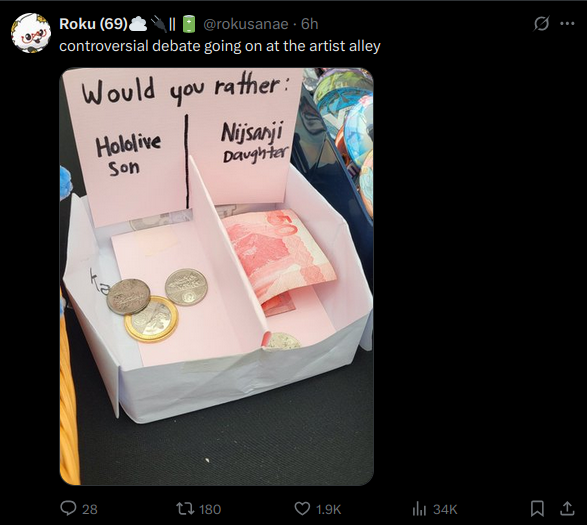
Task: Like the tweet with the heart icon
Action: tap(302, 509)
